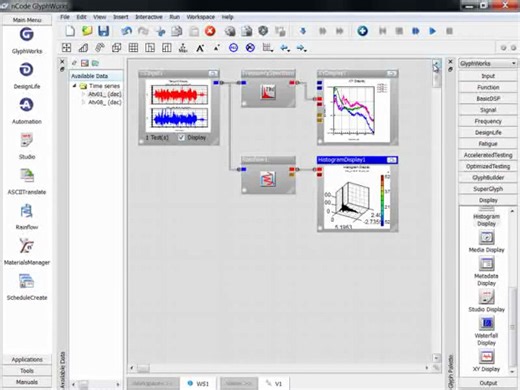Screen dimensions: 520x390
Task: Click the Manuals section button
Action: [x=27, y=382]
